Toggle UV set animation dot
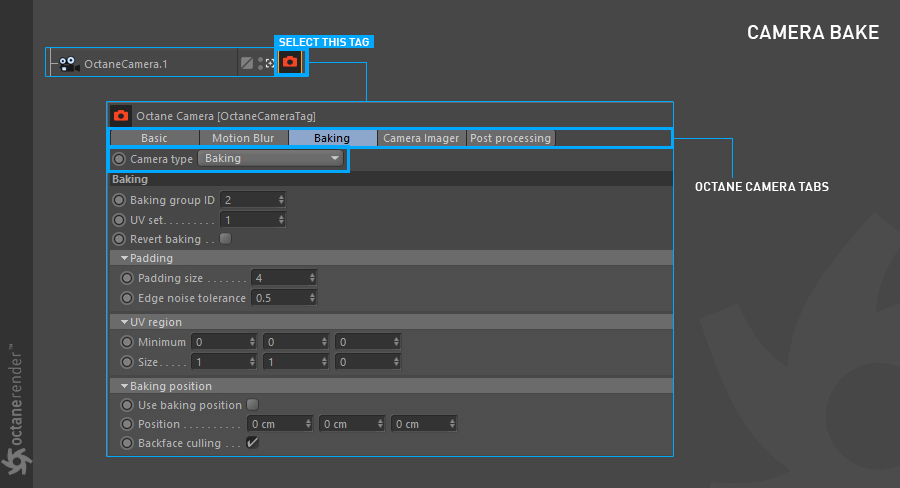 pyautogui.click(x=119, y=220)
